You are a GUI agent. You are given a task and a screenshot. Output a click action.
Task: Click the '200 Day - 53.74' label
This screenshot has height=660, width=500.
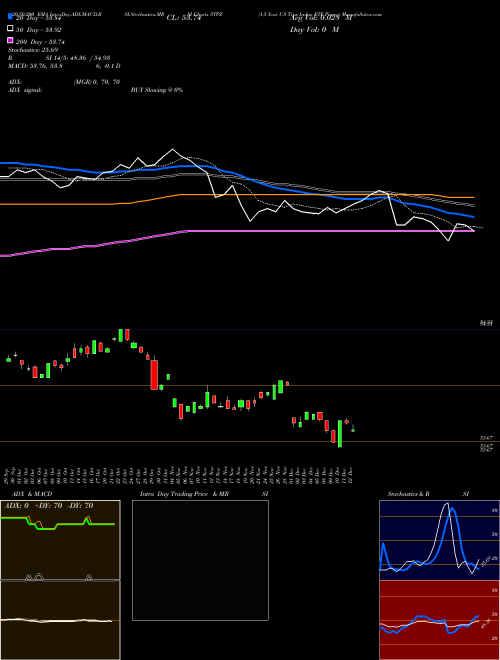40,42
